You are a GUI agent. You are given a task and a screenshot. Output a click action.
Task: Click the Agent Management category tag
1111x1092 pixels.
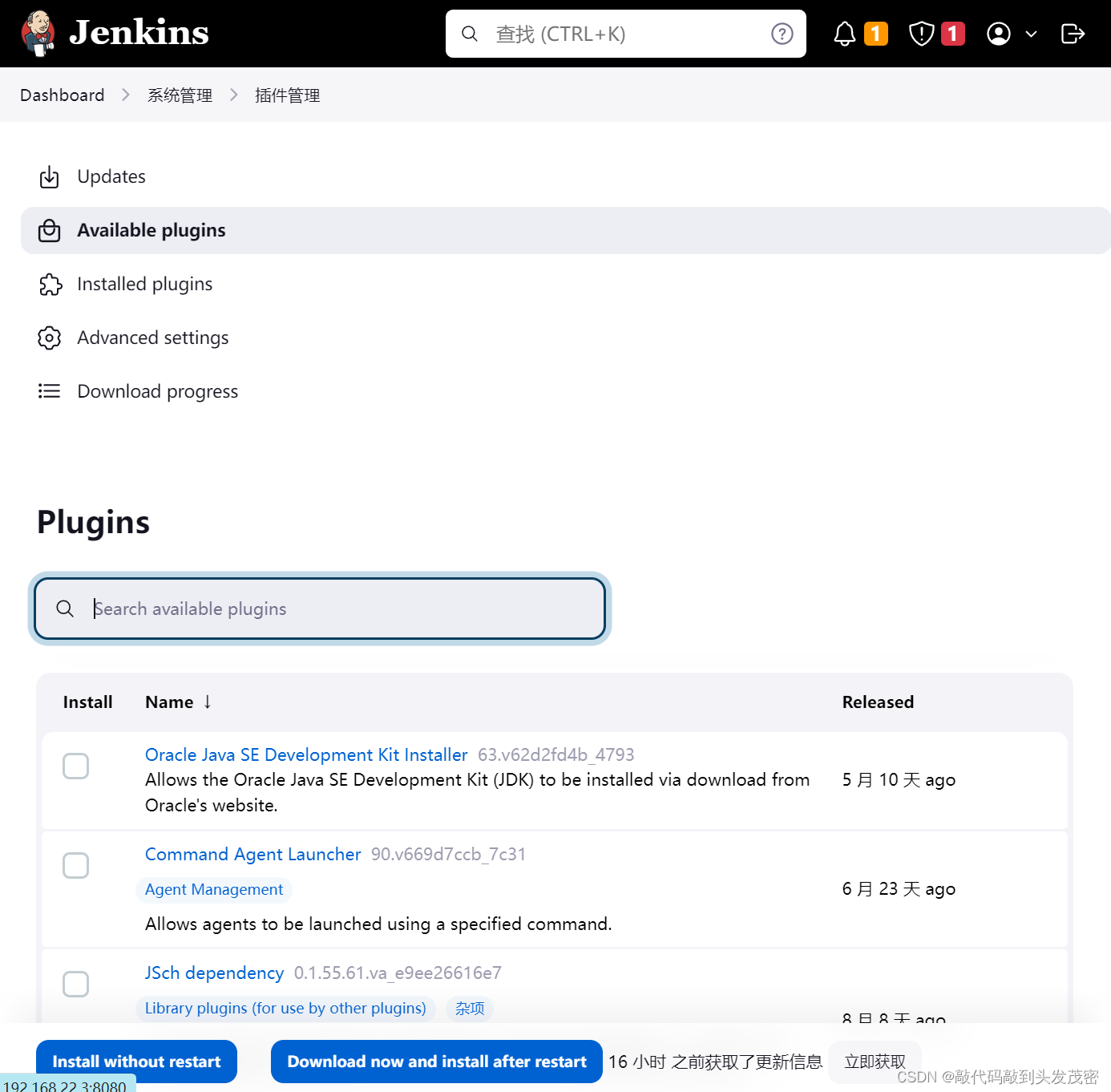(x=214, y=889)
